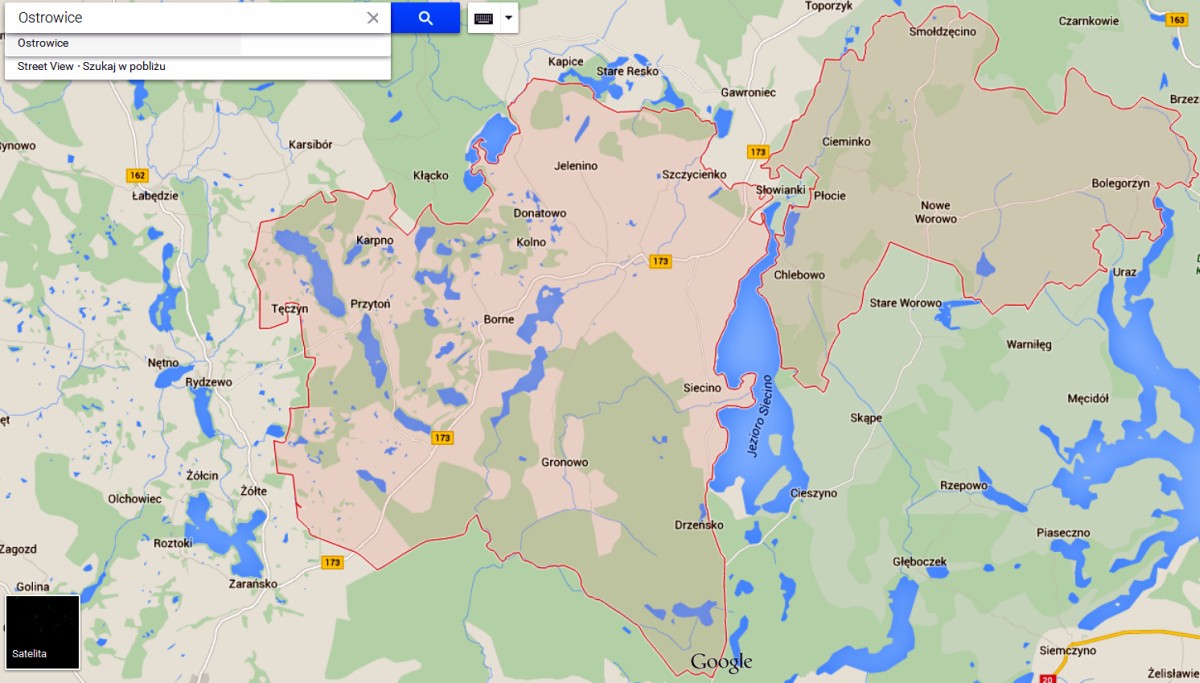This screenshot has width=1200, height=683.
Task: Click the Skąpe town label
Action: (x=866, y=418)
